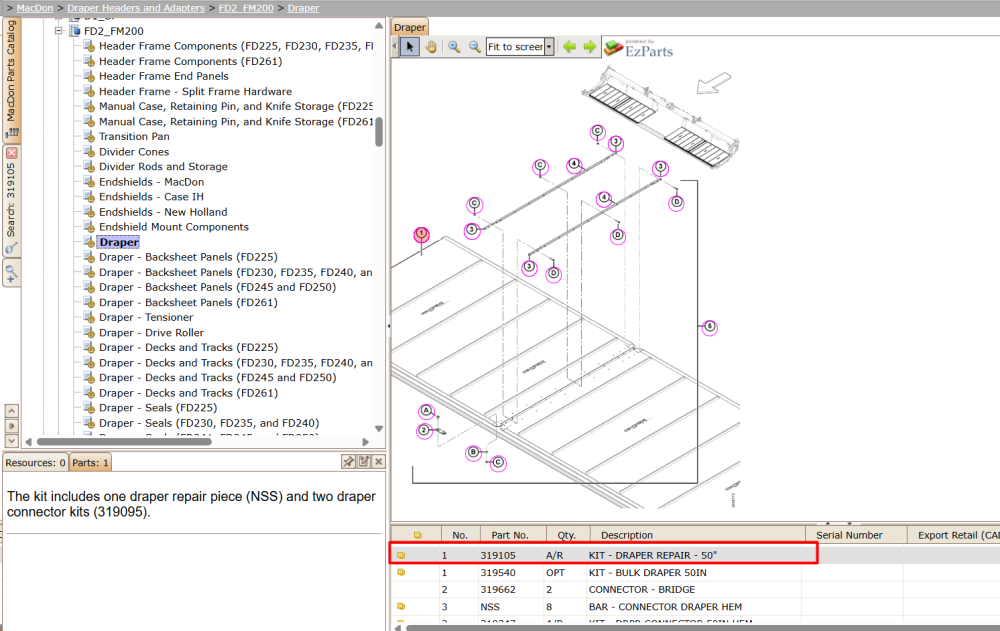The height and width of the screenshot is (631, 1000).
Task: Click the Serial Number column header
Action: coord(856,535)
